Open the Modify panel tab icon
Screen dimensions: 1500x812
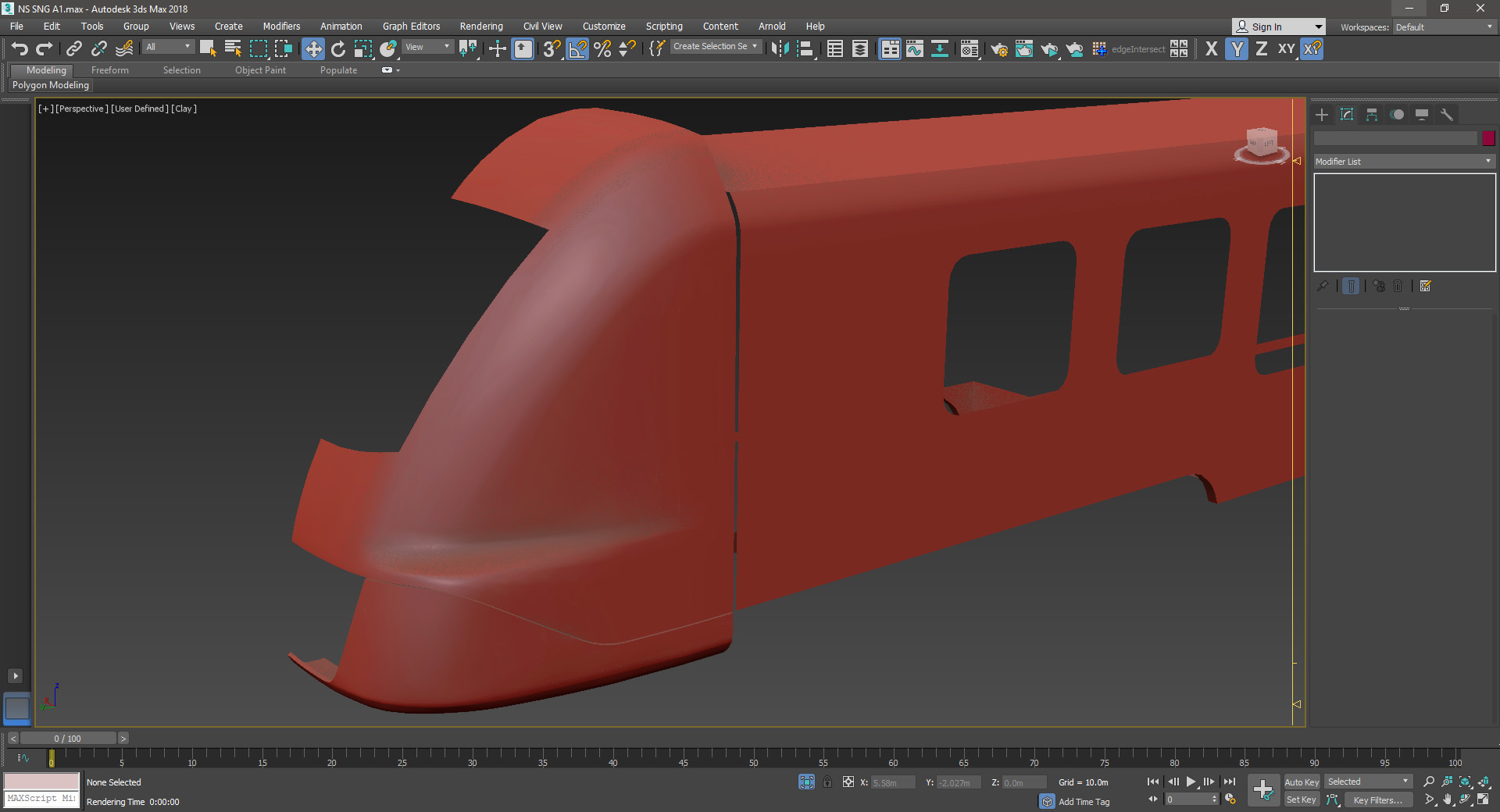[x=1347, y=115]
